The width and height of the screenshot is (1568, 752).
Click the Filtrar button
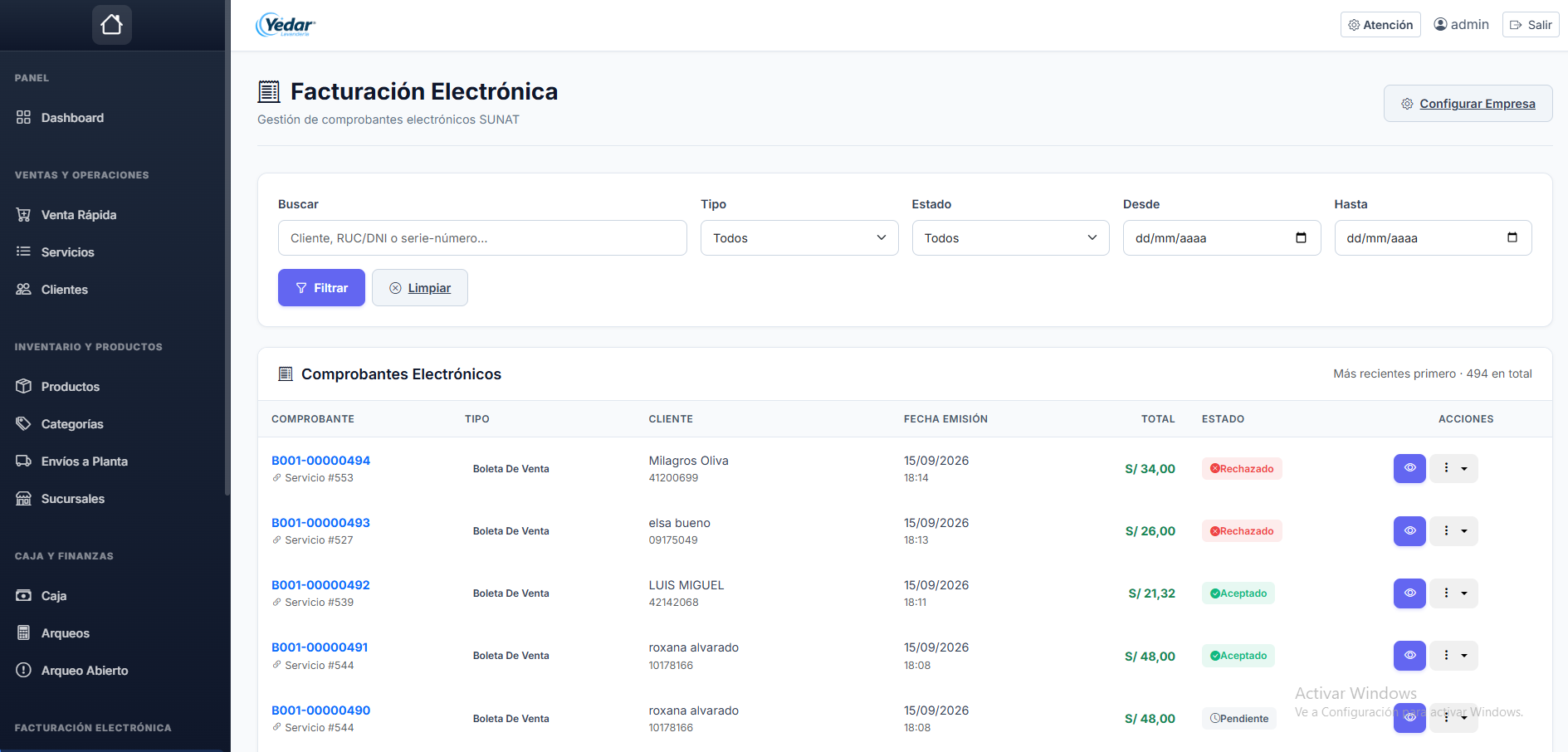click(321, 288)
